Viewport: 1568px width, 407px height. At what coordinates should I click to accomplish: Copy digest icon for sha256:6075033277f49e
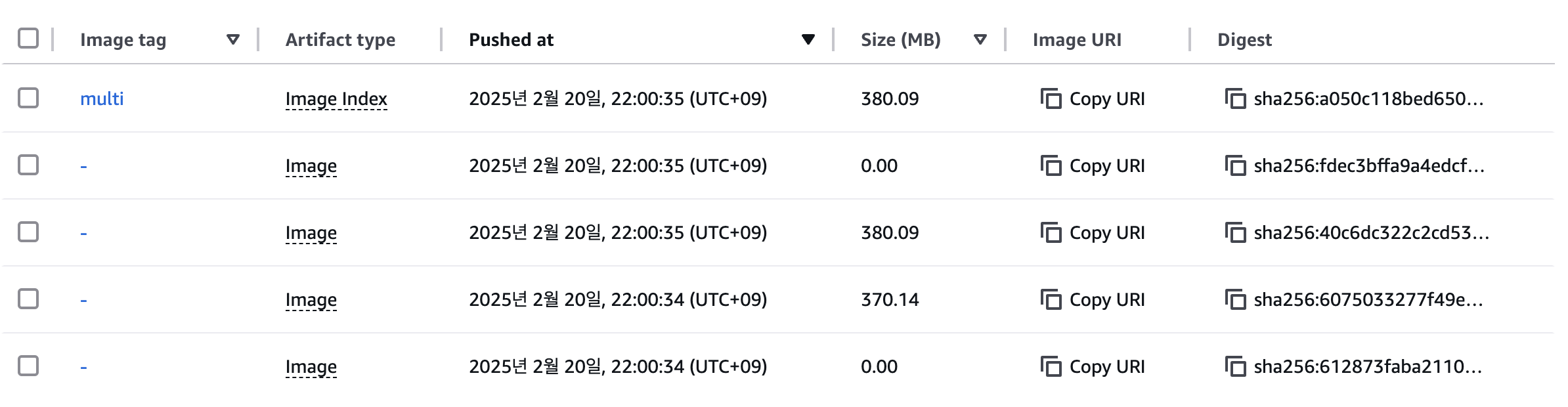[x=1235, y=300]
